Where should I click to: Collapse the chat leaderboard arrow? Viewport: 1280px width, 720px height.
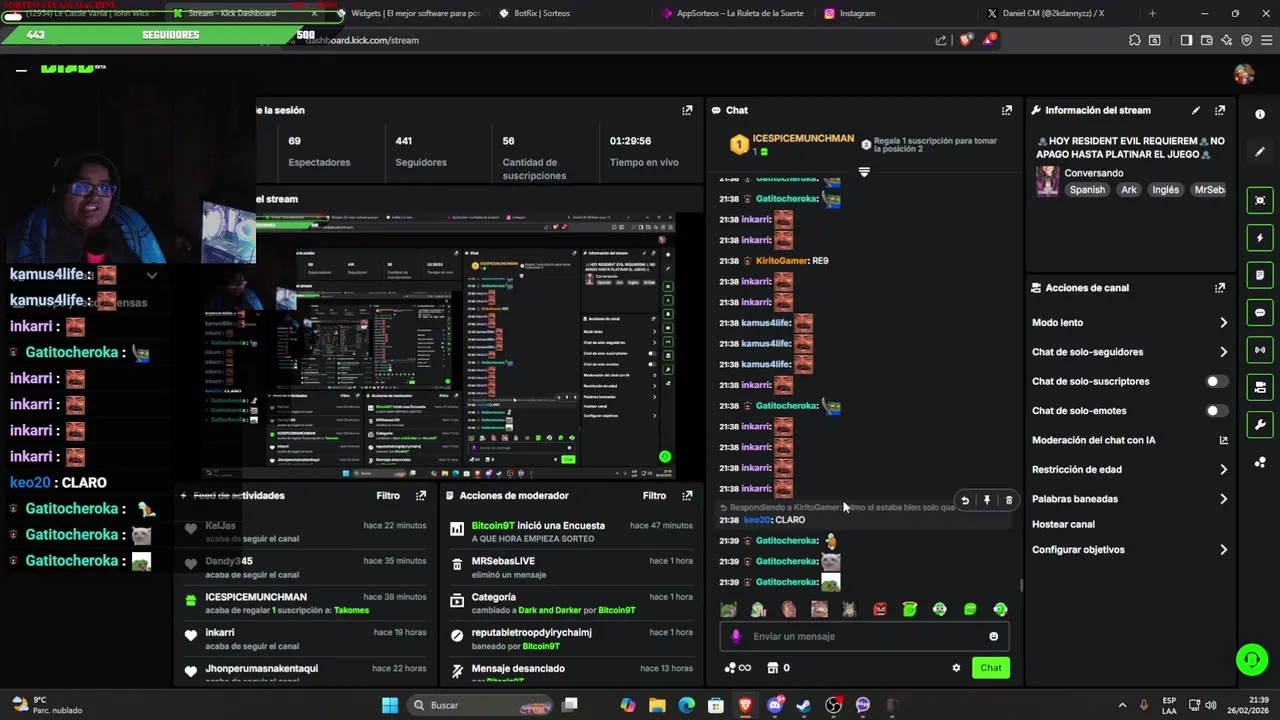pyautogui.click(x=864, y=172)
